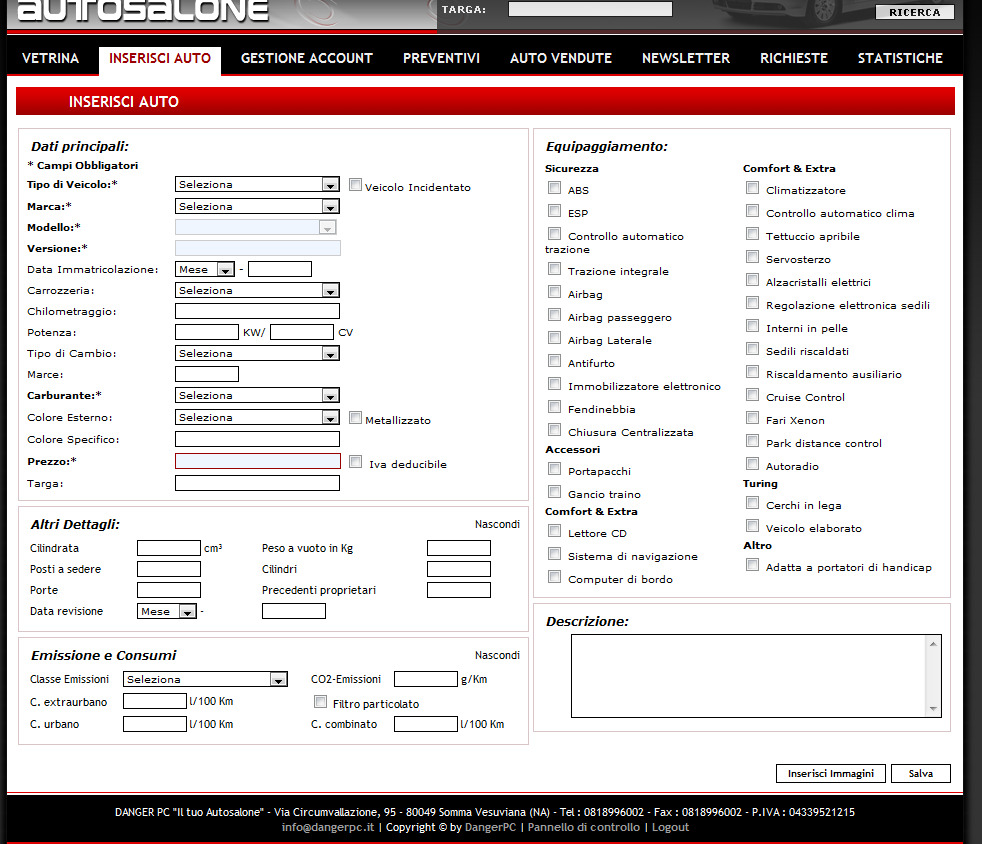Click the Potenza KW input field

click(207, 332)
